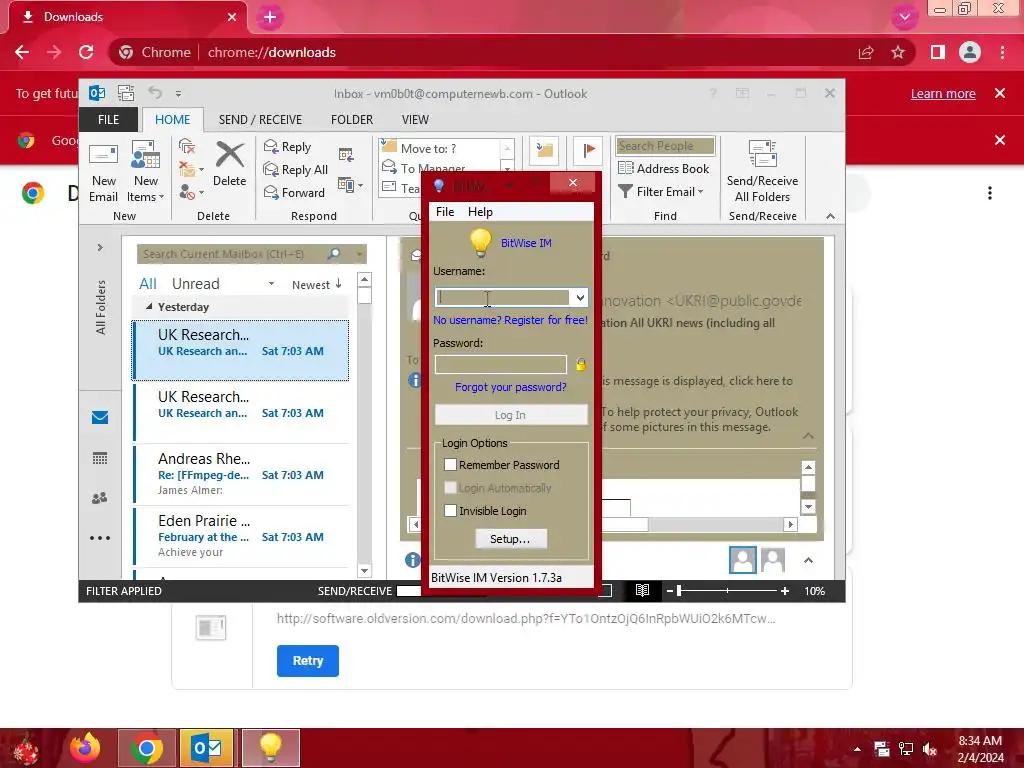Click the zoom slider handle in Outlook
Viewport: 1024px width, 768px height.
coord(679,590)
